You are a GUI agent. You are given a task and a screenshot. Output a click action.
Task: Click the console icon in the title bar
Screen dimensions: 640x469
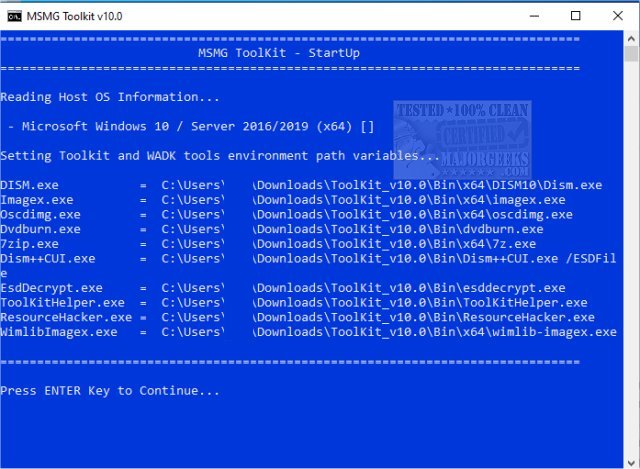[14, 16]
